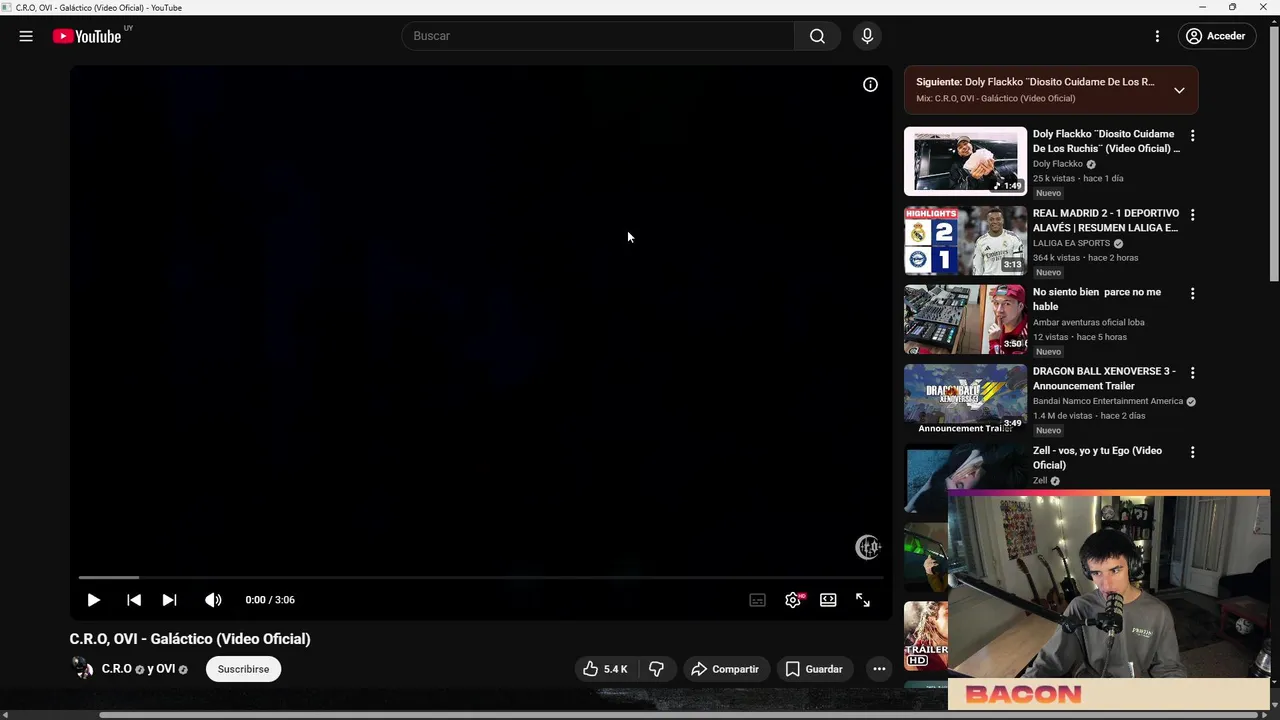Open the video info card icon

click(870, 85)
